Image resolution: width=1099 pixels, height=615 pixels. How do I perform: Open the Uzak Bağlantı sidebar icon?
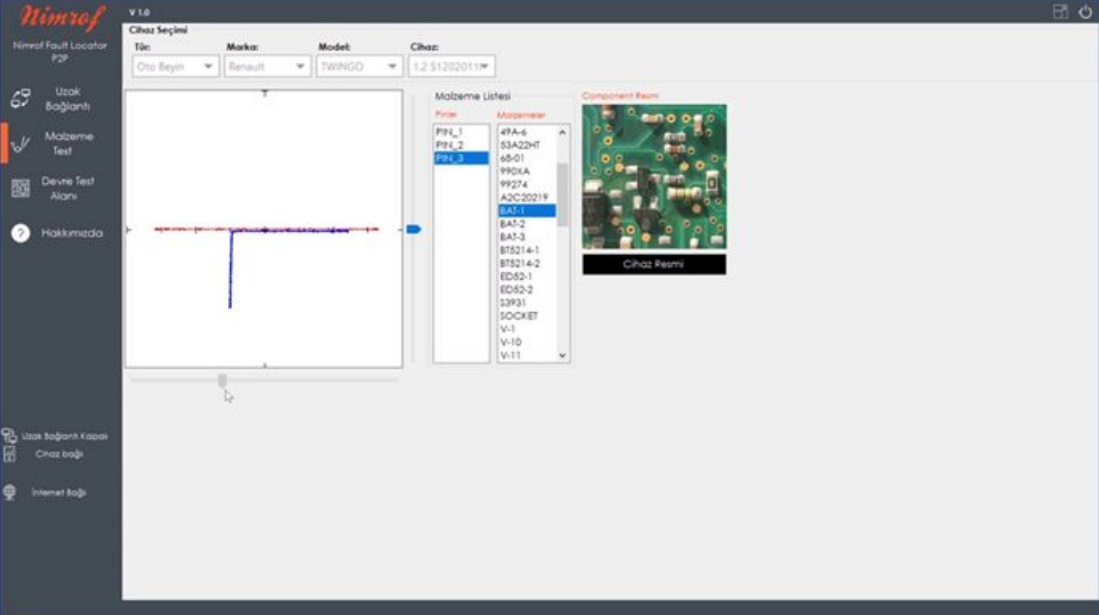click(x=20, y=98)
